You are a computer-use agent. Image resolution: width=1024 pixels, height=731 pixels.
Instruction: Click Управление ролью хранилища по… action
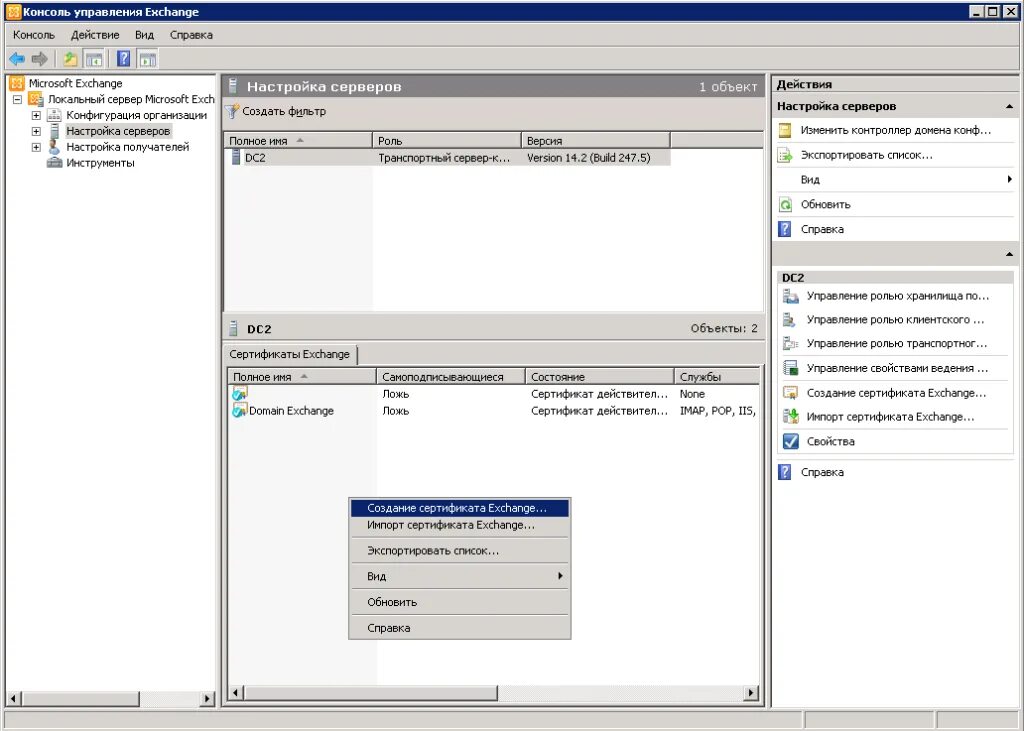click(898, 296)
